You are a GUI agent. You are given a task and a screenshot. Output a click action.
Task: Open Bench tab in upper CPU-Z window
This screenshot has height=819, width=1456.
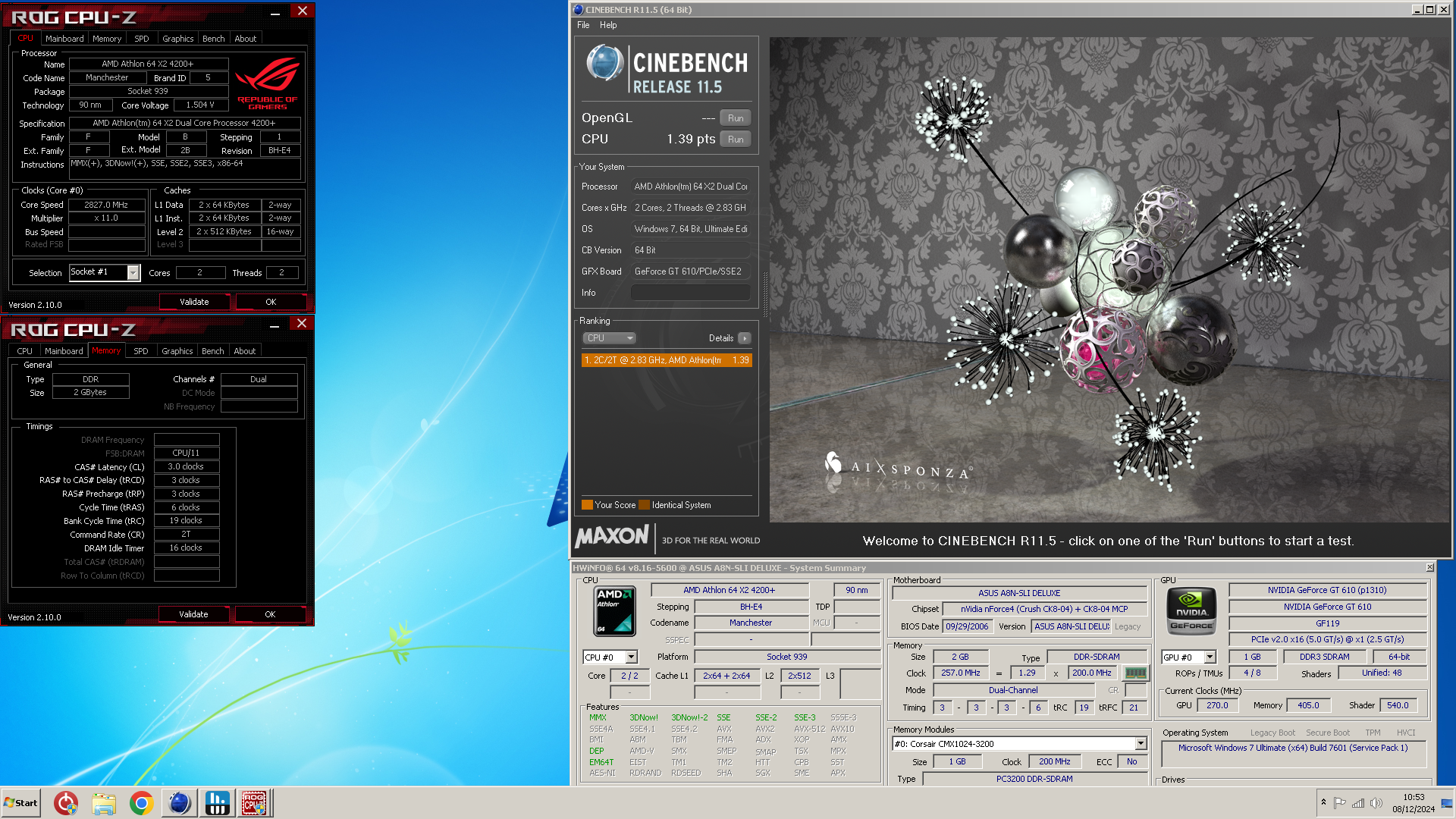pos(214,39)
